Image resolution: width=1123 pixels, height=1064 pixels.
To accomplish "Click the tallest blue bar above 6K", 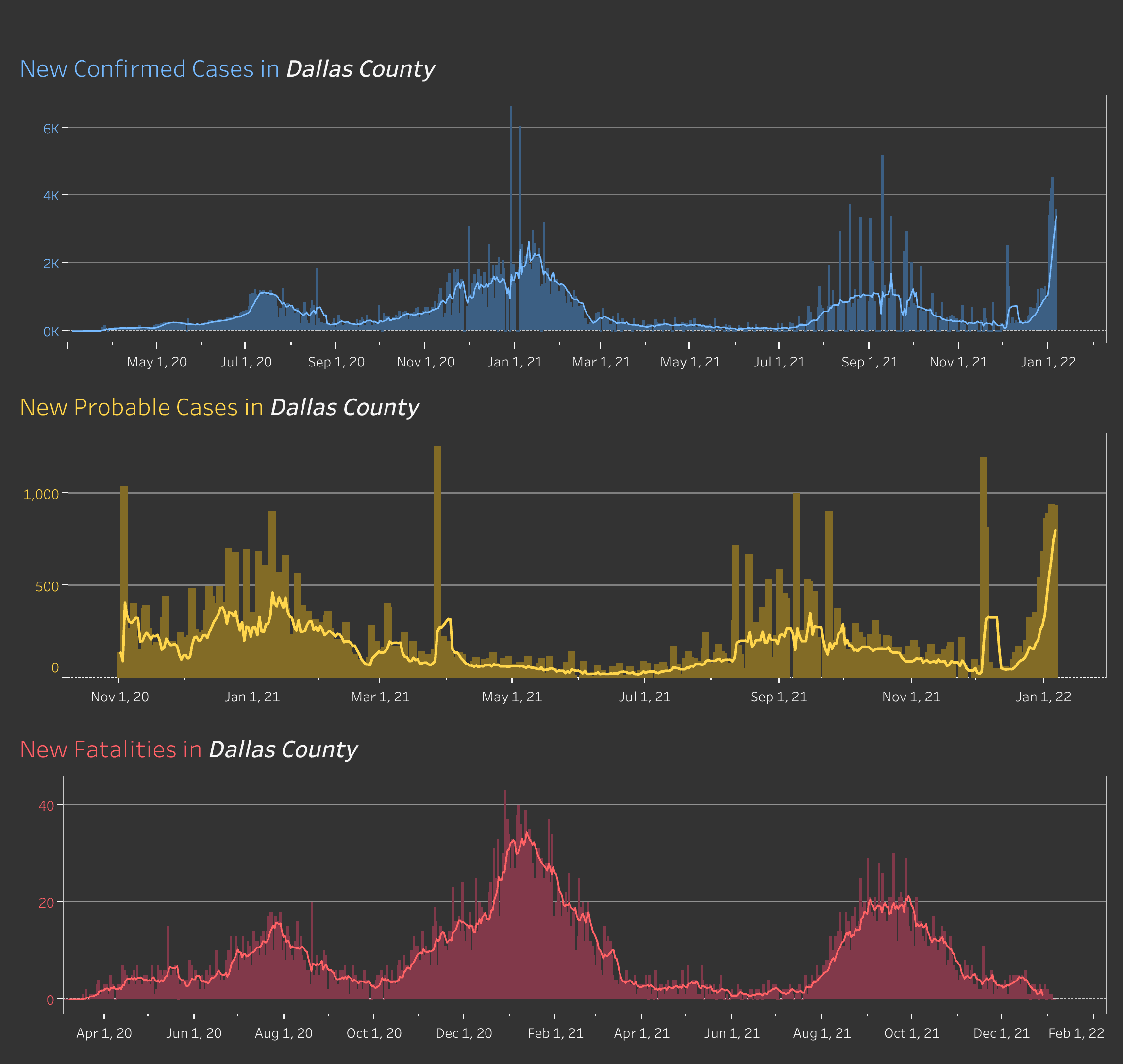I will [510, 218].
